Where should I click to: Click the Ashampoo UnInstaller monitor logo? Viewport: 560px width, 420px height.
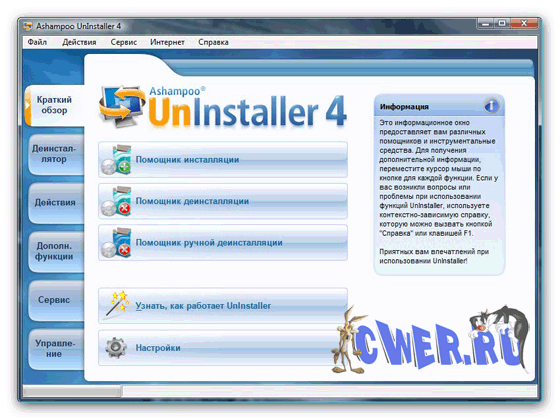tap(122, 106)
